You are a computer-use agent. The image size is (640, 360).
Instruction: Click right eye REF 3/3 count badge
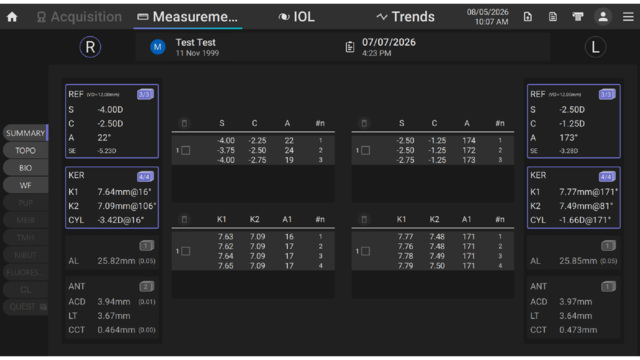[x=145, y=94]
